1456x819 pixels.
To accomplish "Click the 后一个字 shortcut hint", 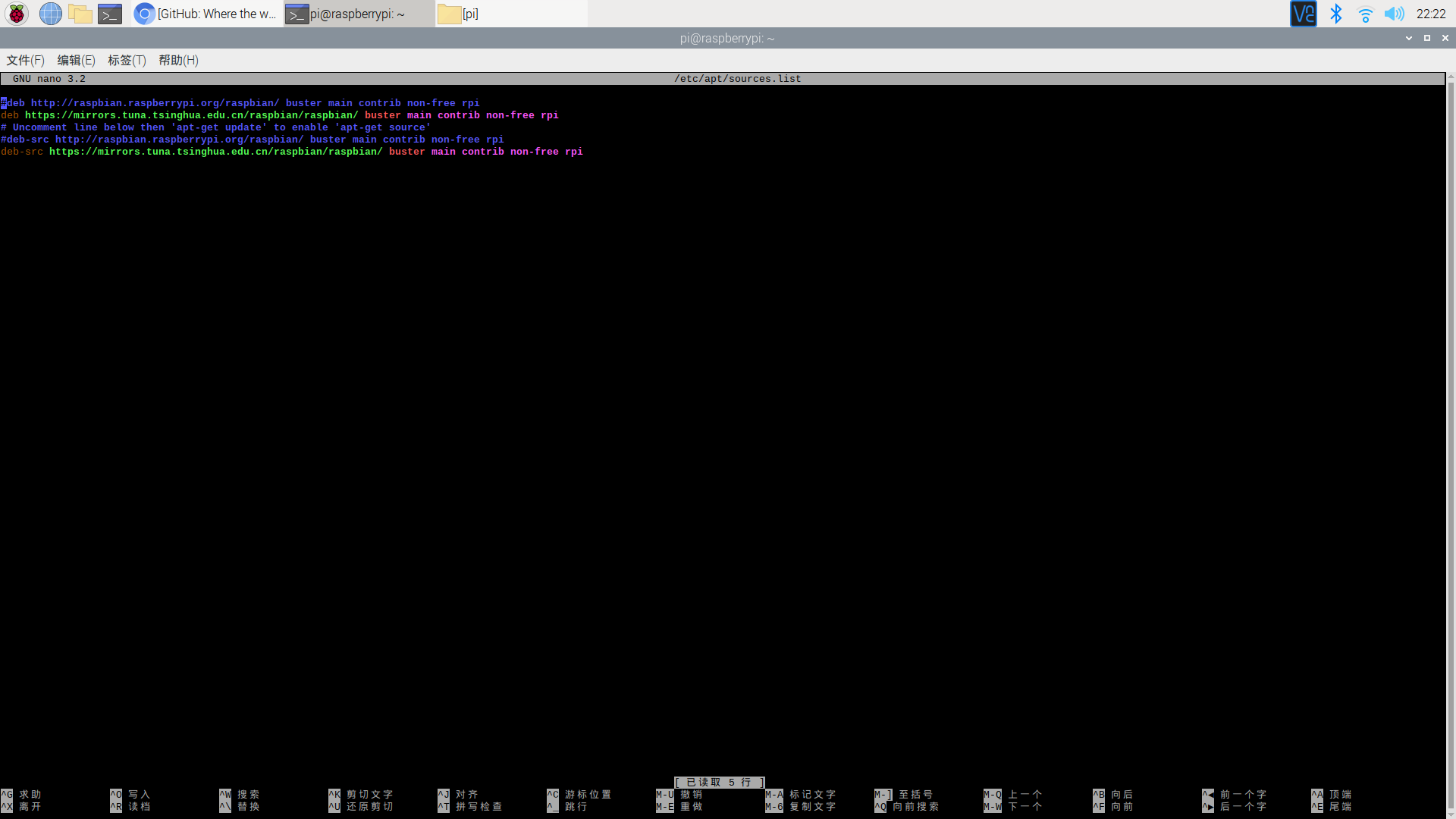I will (x=1235, y=807).
